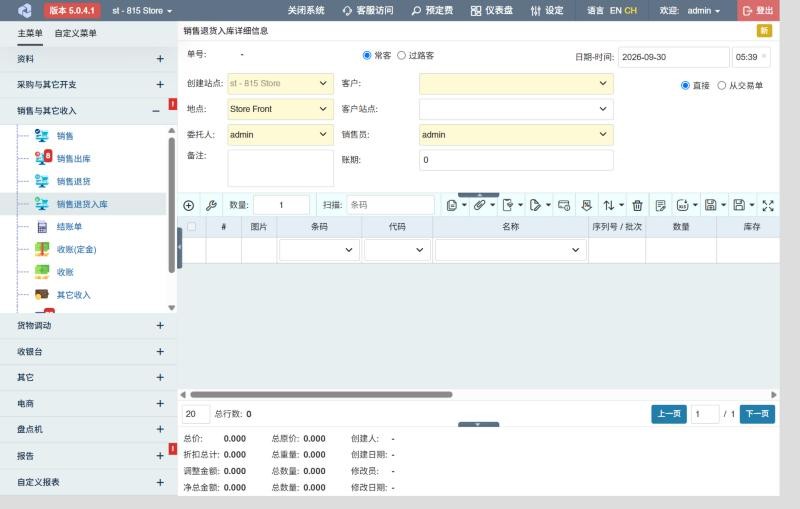Switch to the 自定义菜单 tab
Image resolution: width=800 pixels, height=509 pixels.
point(76,33)
